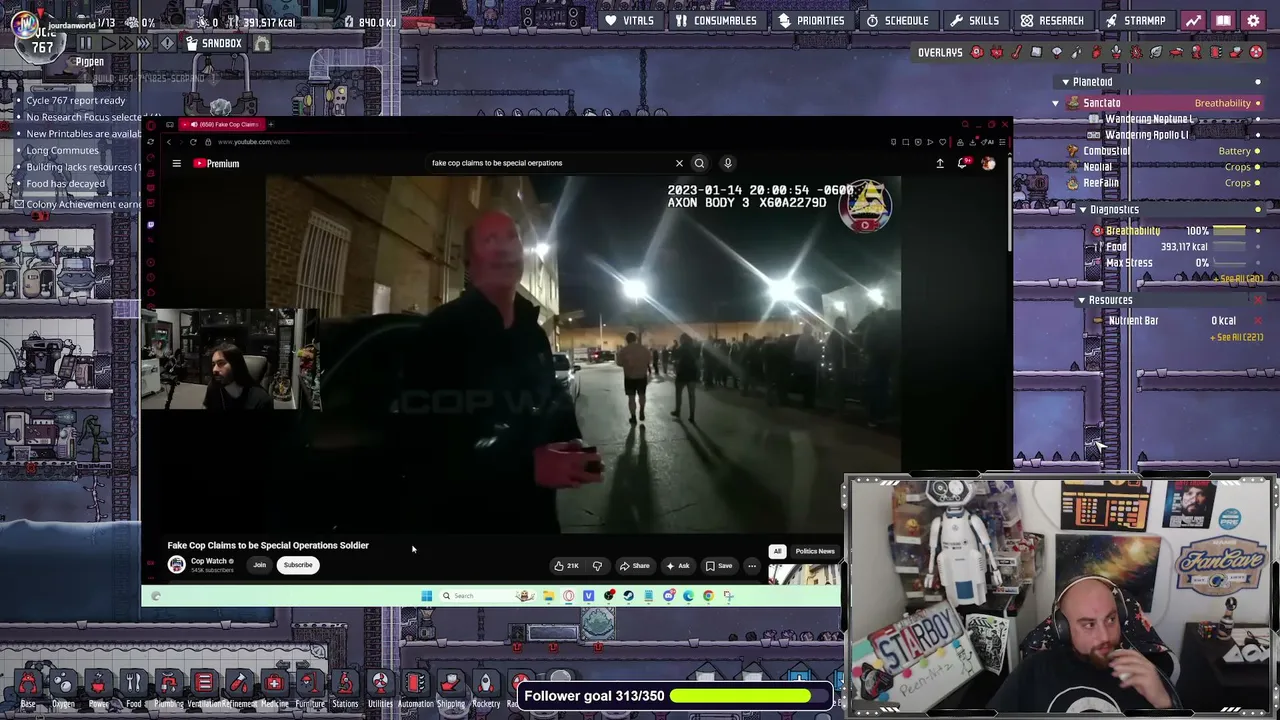This screenshot has width=1280, height=720.
Task: Collapse the Diagnostics section
Action: point(1082,210)
